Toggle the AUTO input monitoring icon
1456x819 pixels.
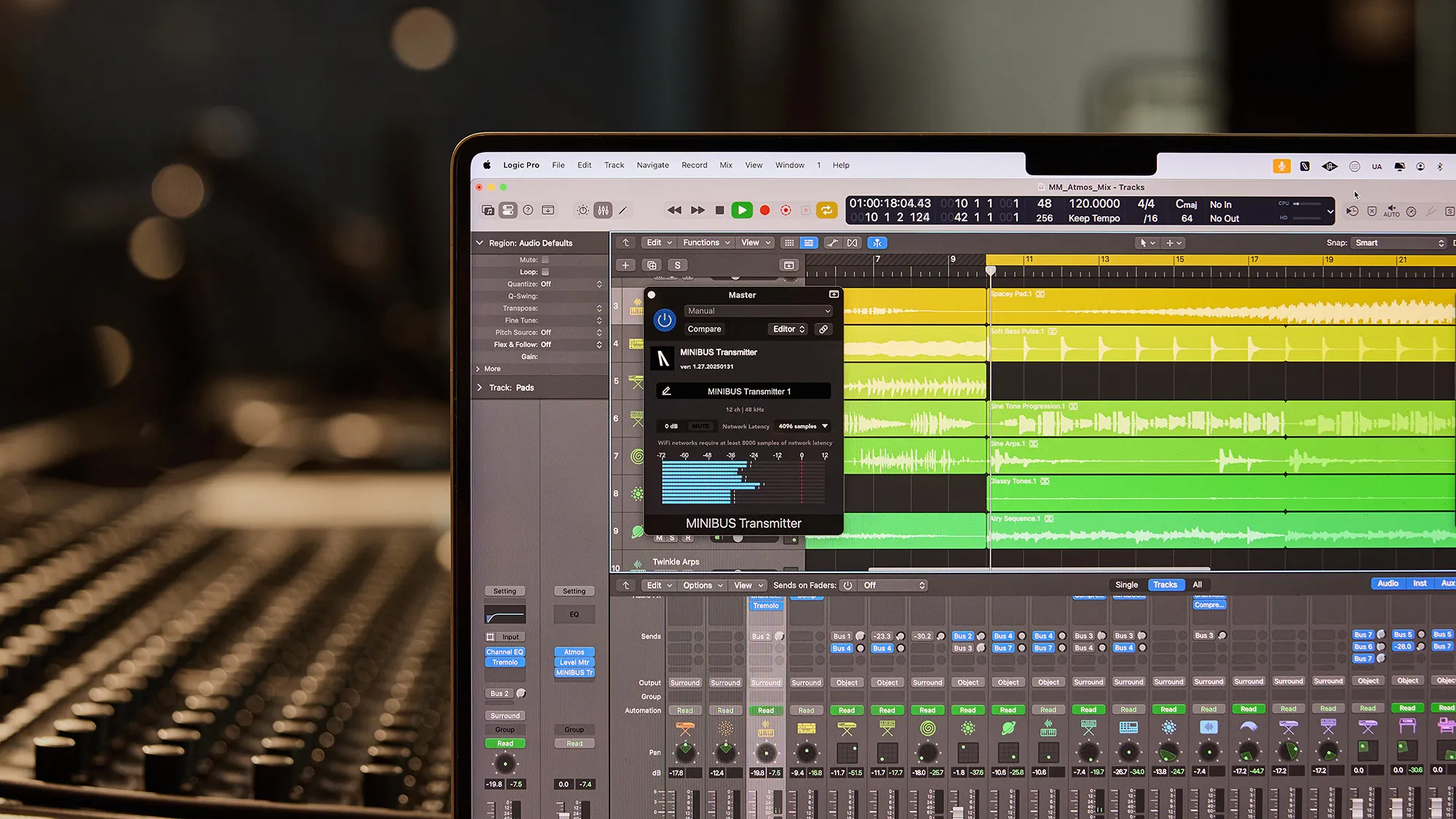pyautogui.click(x=1391, y=211)
